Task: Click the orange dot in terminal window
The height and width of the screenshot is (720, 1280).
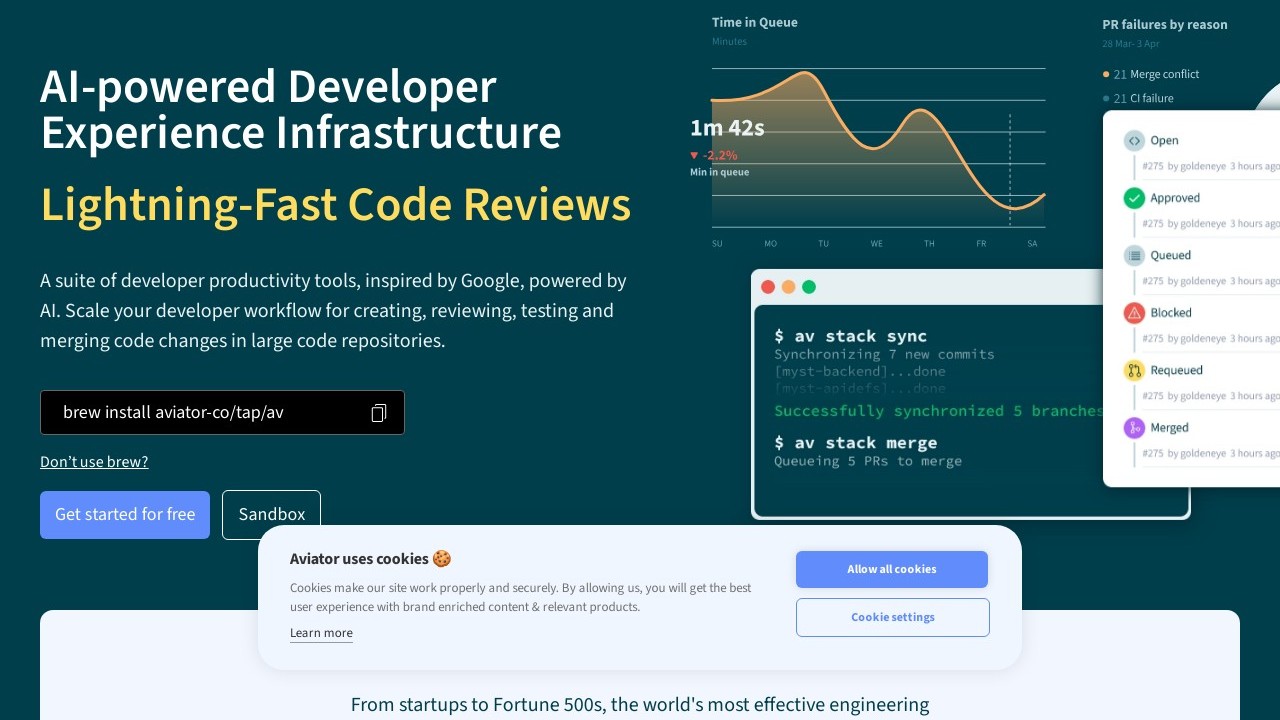Action: click(788, 287)
